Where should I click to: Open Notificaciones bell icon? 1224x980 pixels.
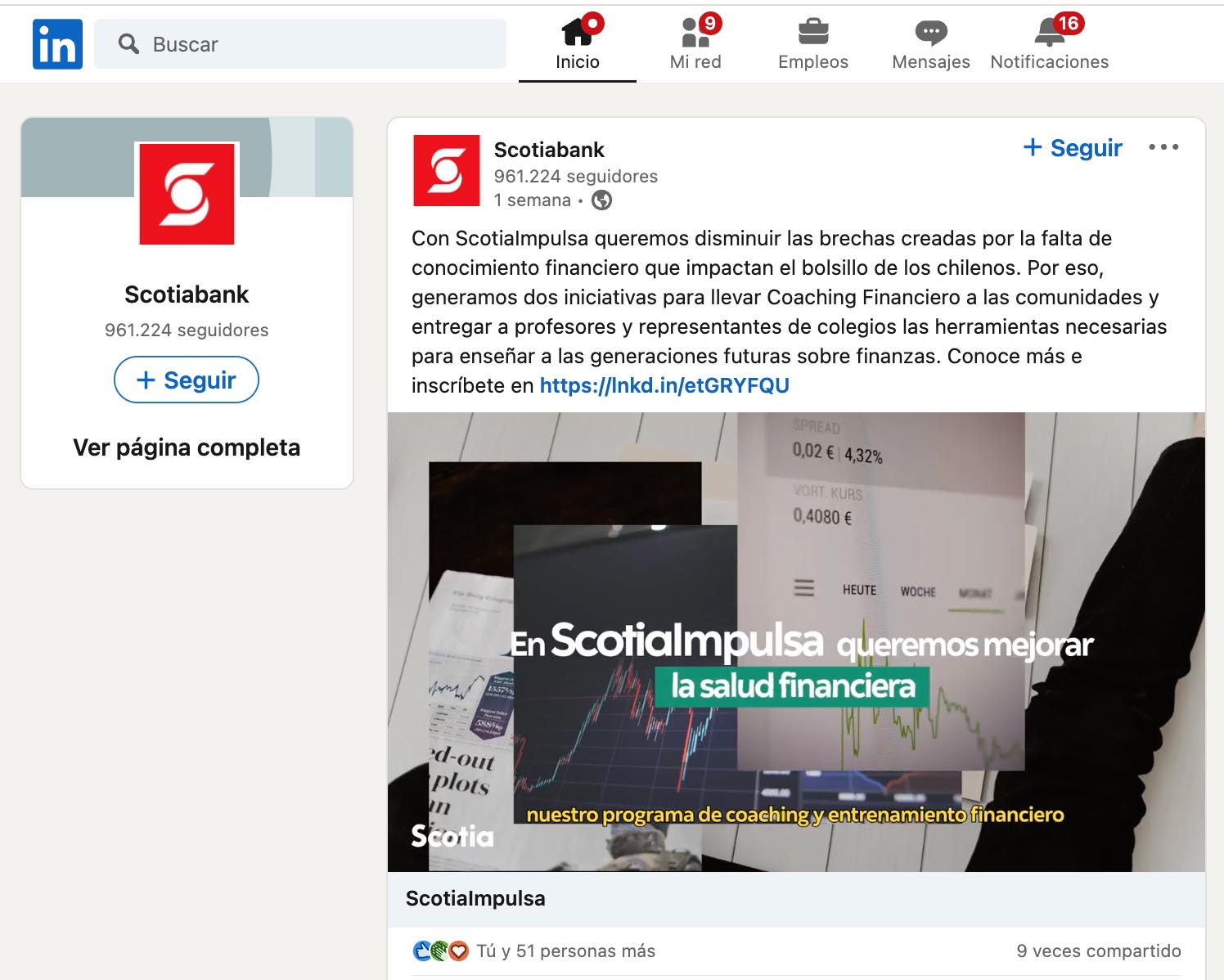point(1049,33)
